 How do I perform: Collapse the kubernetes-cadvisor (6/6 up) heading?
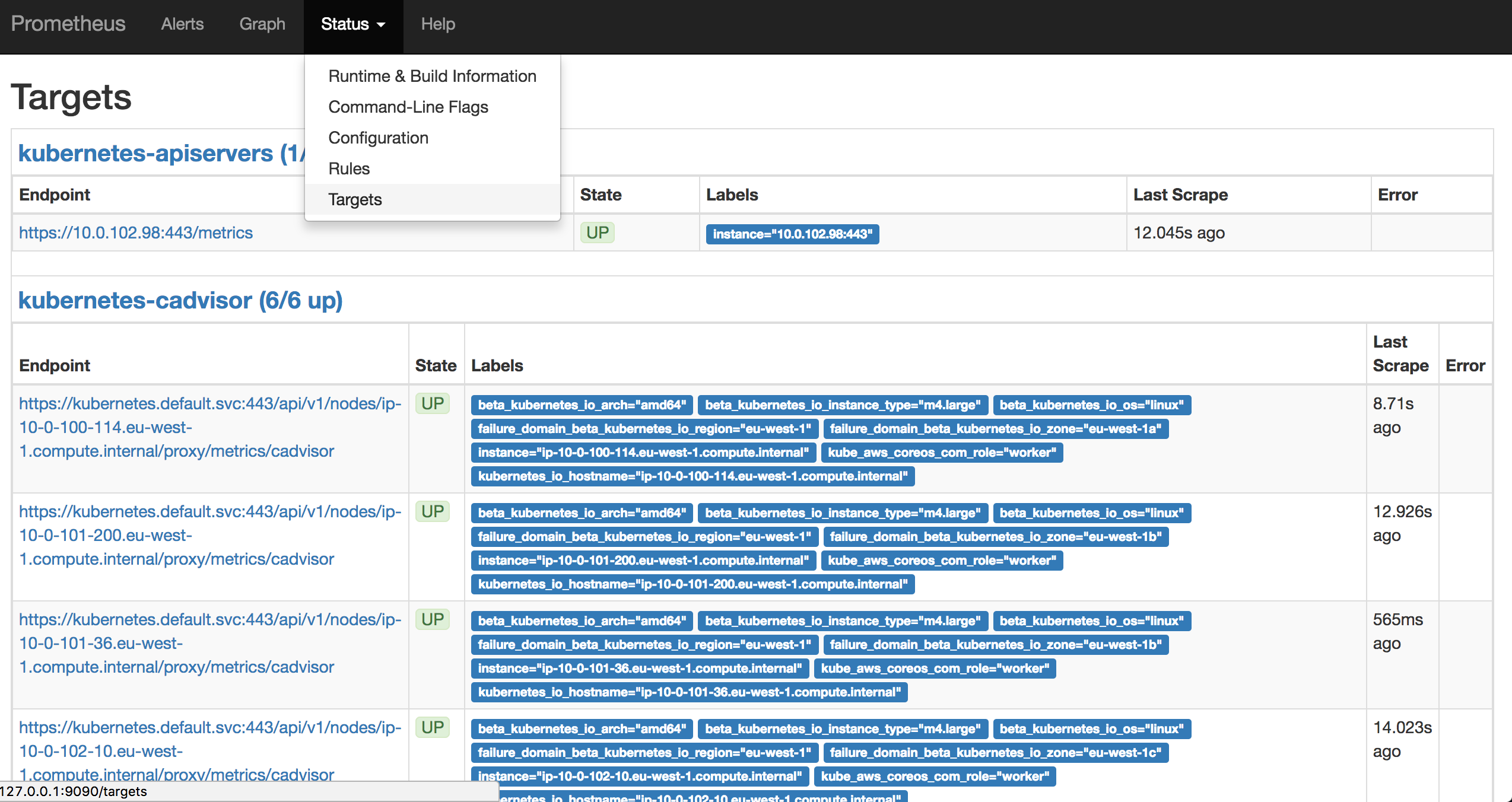pos(180,300)
